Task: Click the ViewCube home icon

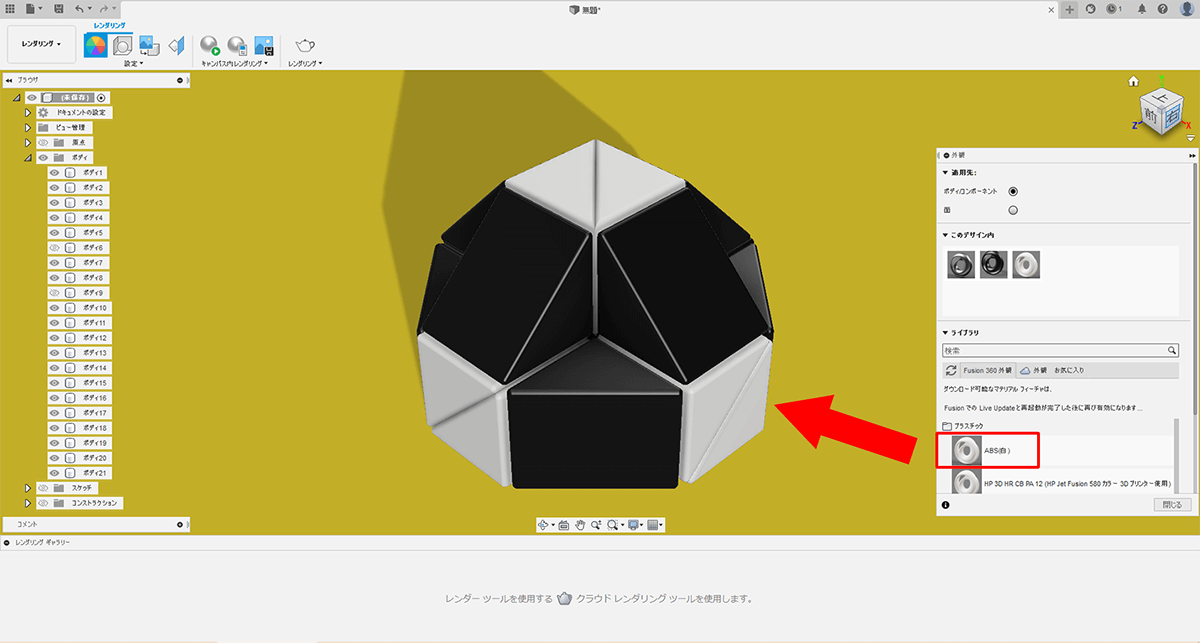Action: (1134, 81)
